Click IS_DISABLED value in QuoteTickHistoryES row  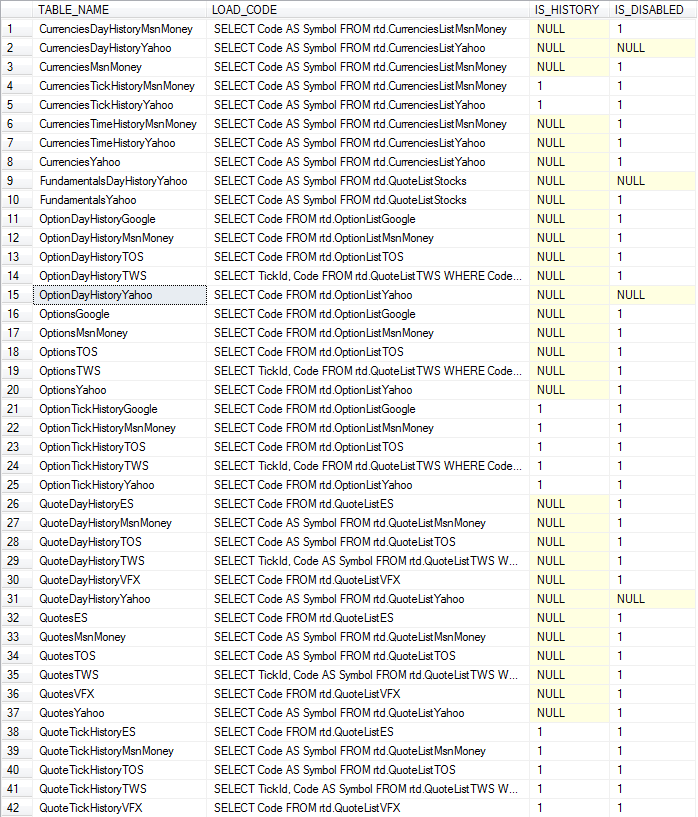pyautogui.click(x=652, y=733)
